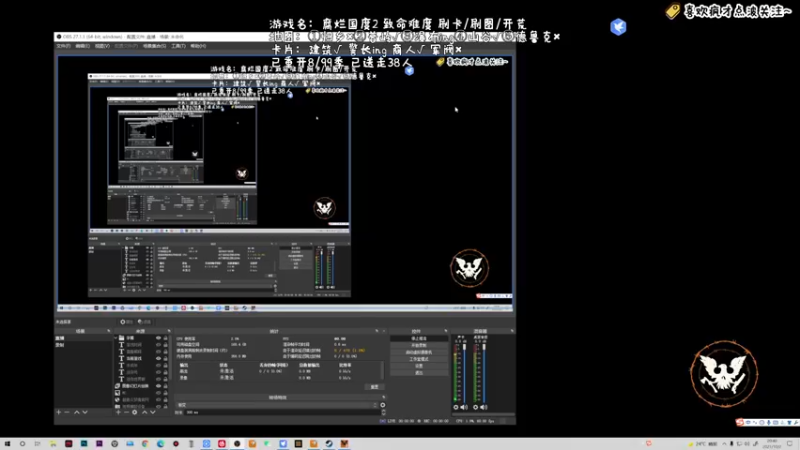800x450 pixels.
Task: Open Windows taskbar search
Action: click(x=22, y=444)
